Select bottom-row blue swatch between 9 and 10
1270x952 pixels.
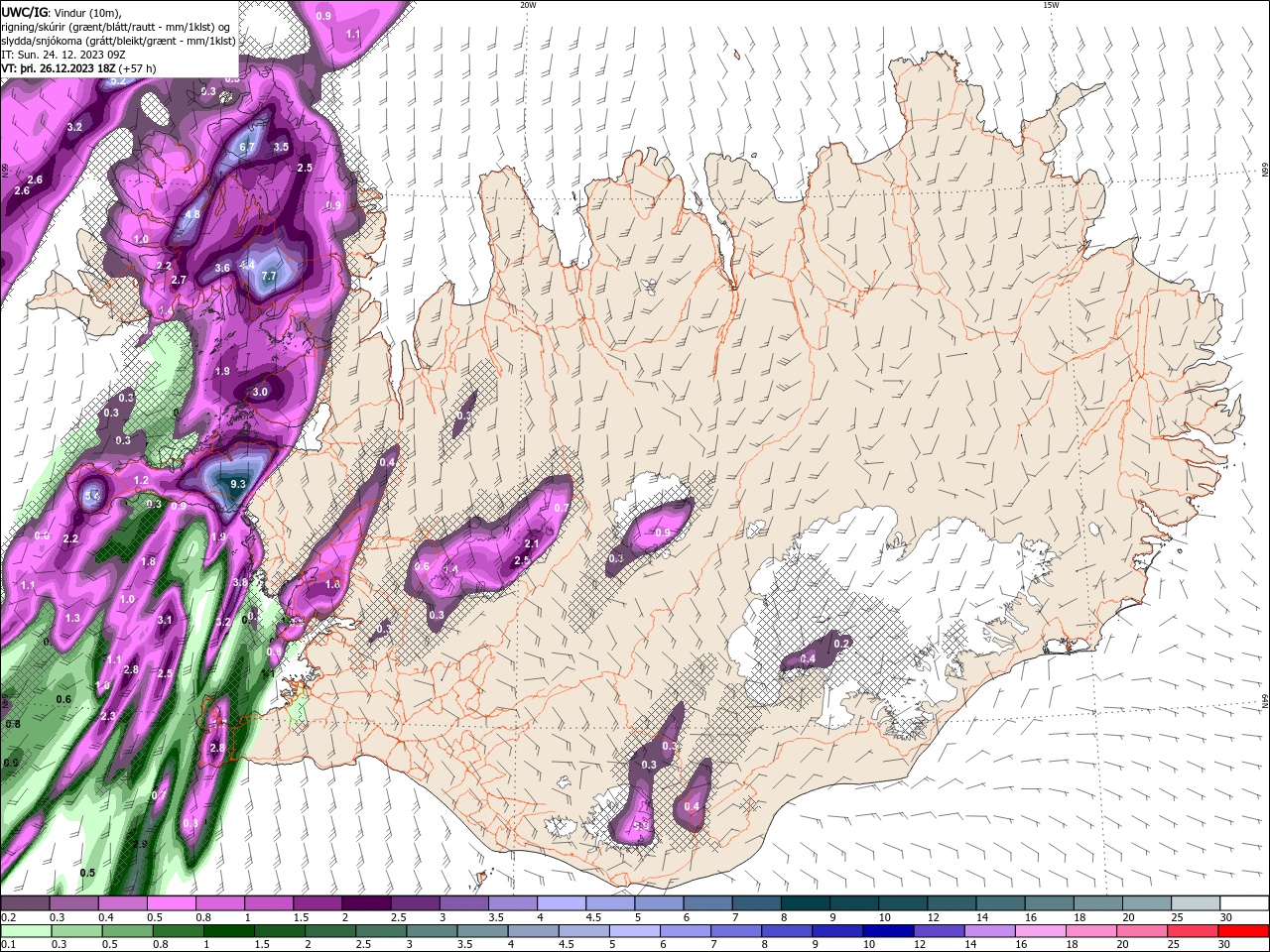click(836, 931)
